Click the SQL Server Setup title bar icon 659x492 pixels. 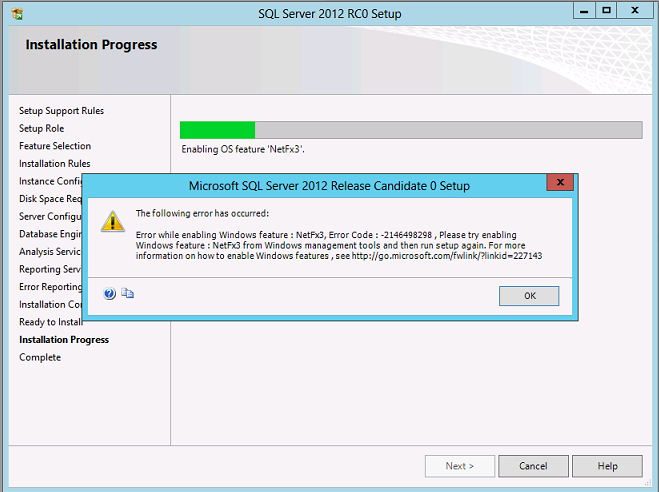coord(17,14)
